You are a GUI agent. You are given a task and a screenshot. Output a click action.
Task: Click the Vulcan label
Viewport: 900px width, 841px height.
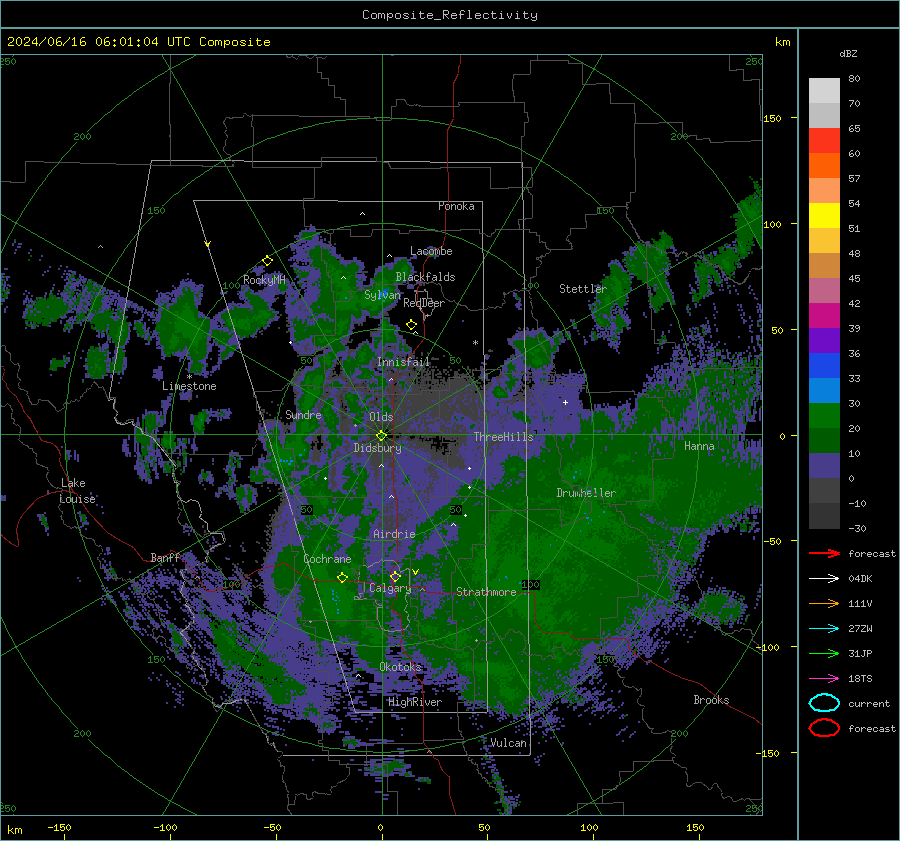508,743
